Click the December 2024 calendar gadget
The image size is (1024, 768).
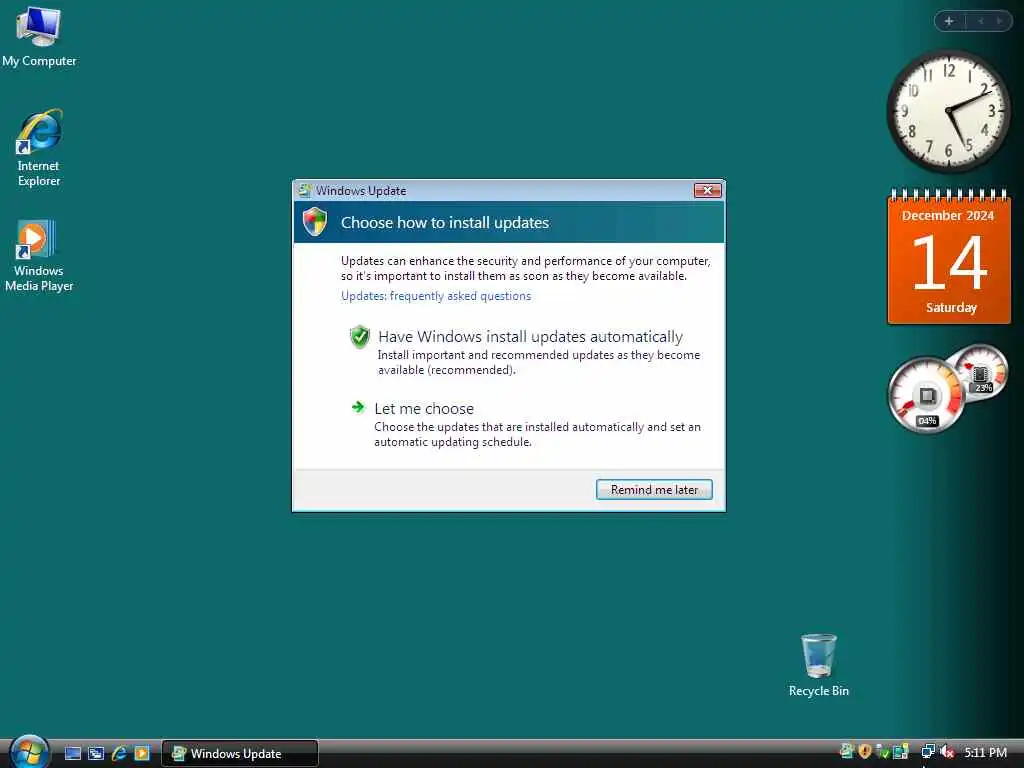(x=949, y=257)
